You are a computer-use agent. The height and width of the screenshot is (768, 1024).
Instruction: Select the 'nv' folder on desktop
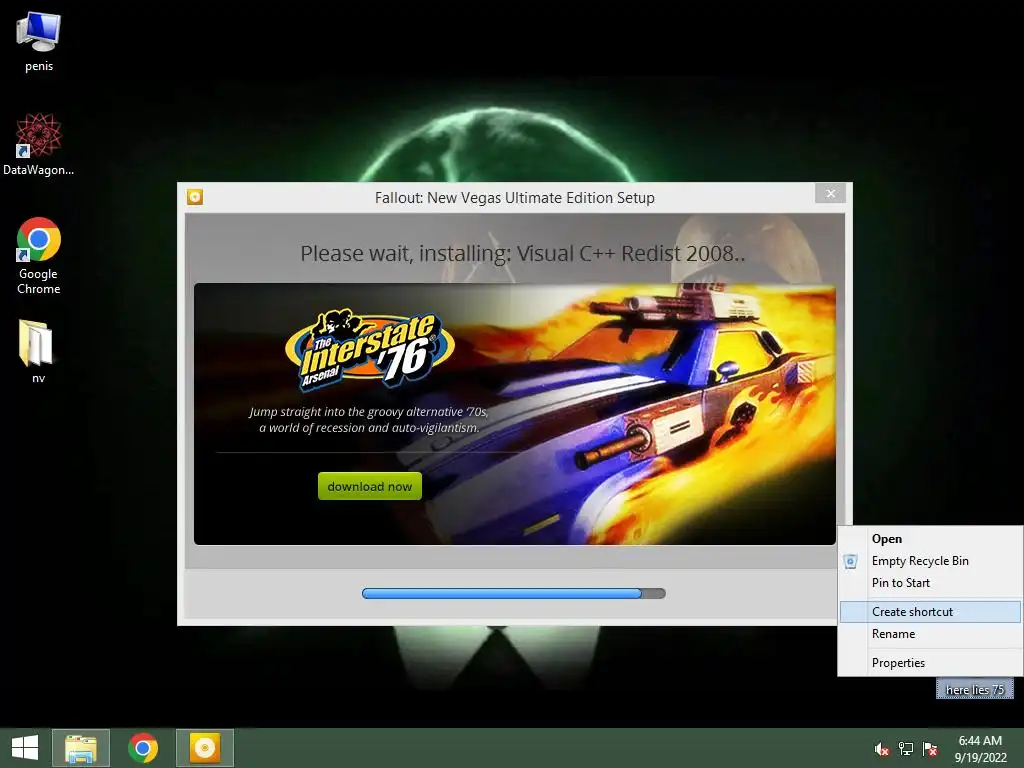[39, 351]
